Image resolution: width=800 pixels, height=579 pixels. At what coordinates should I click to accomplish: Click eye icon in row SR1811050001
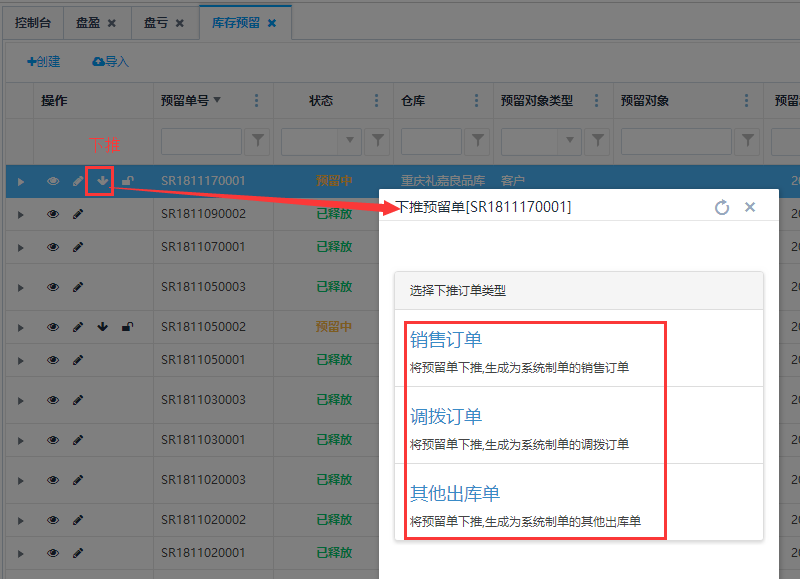(53, 360)
